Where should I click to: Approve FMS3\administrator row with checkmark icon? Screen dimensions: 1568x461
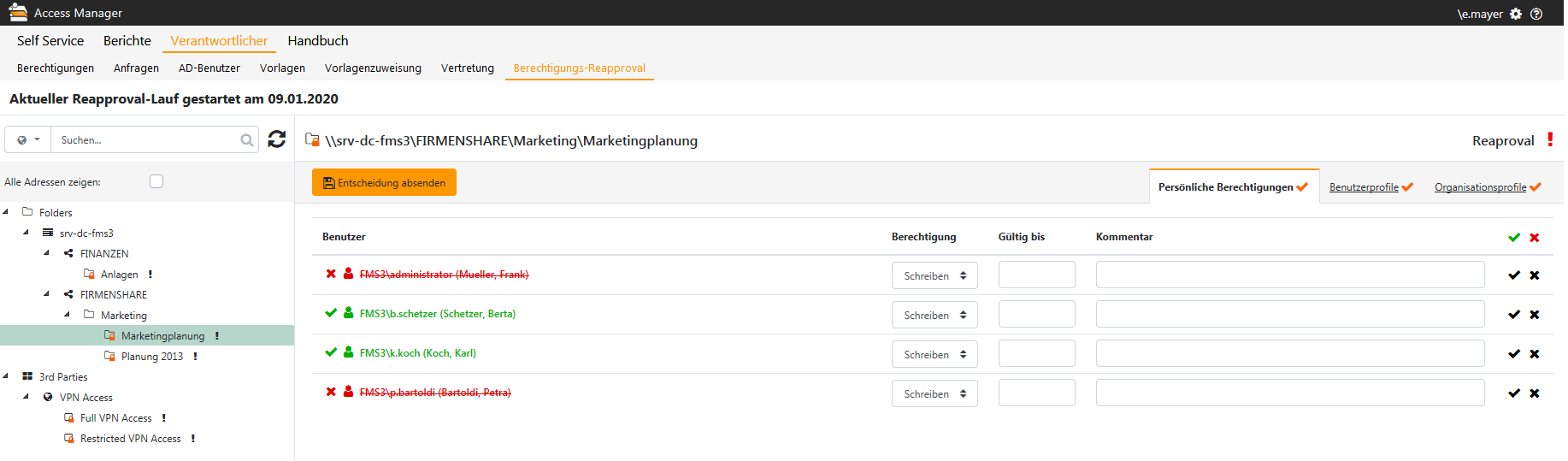point(1514,275)
